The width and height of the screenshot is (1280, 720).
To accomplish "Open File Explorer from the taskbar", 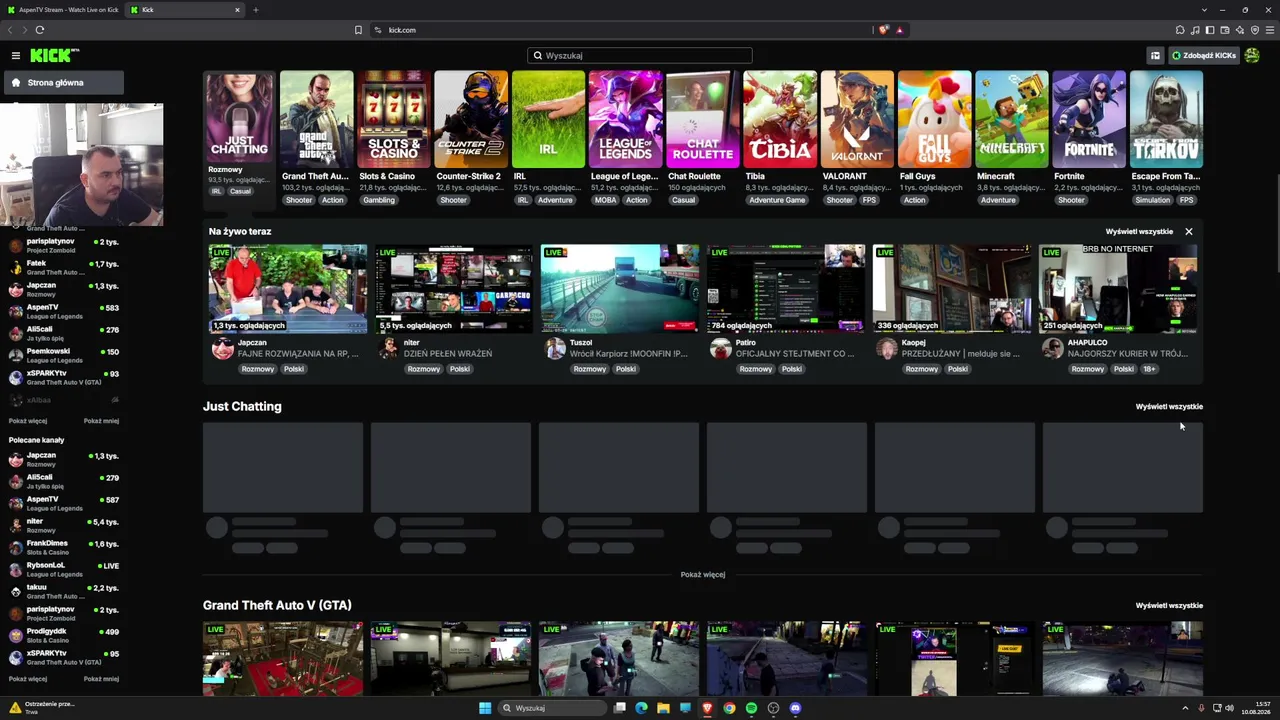I will 663,708.
